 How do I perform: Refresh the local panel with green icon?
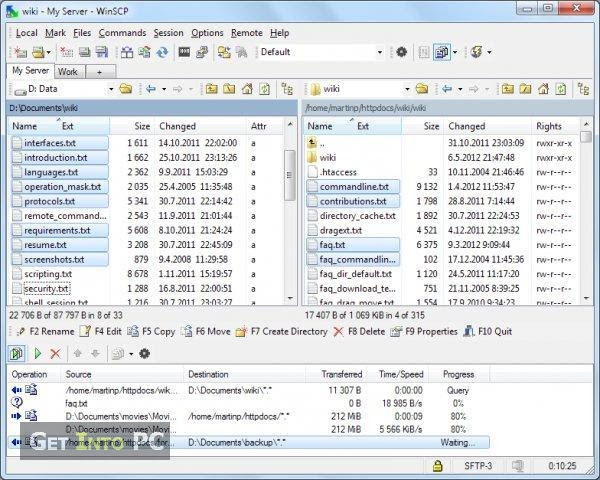point(265,89)
